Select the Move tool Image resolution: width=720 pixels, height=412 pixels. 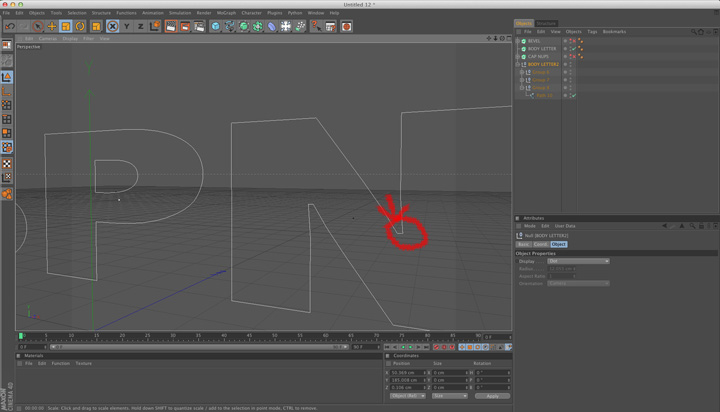52,26
